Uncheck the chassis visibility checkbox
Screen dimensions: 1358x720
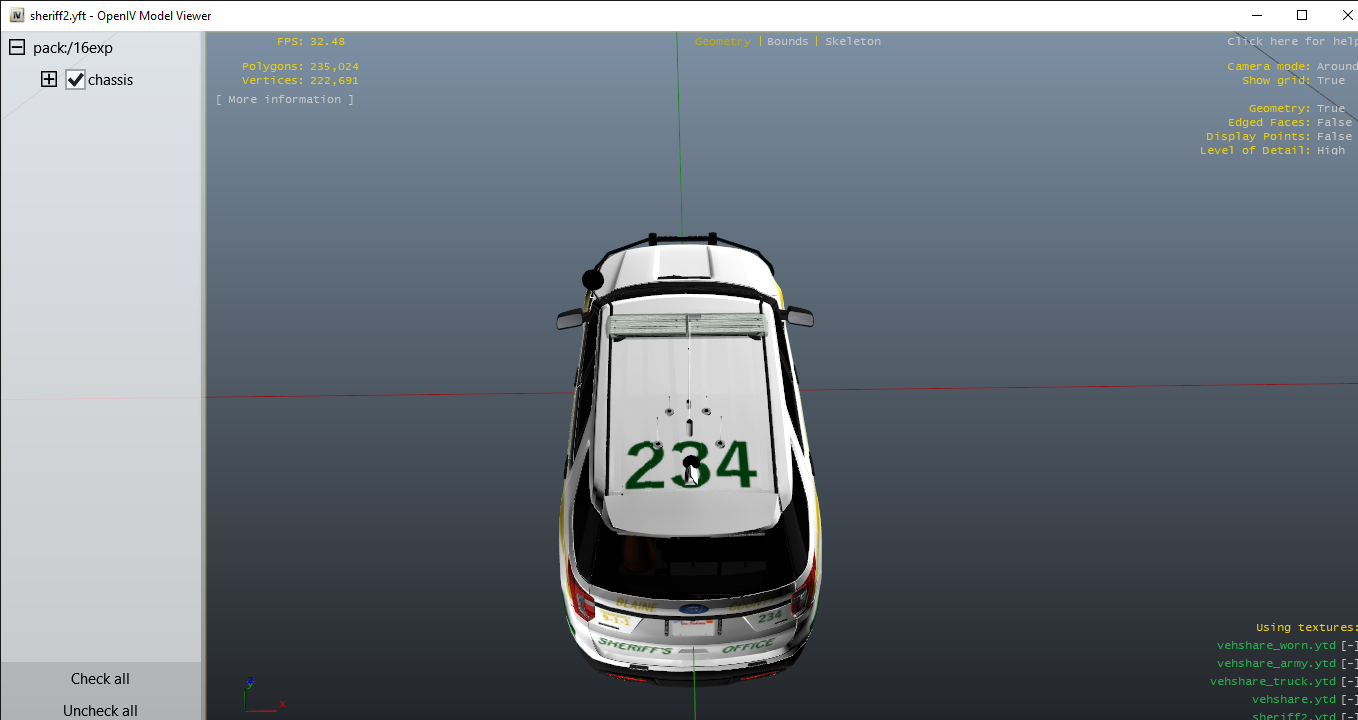pos(75,80)
